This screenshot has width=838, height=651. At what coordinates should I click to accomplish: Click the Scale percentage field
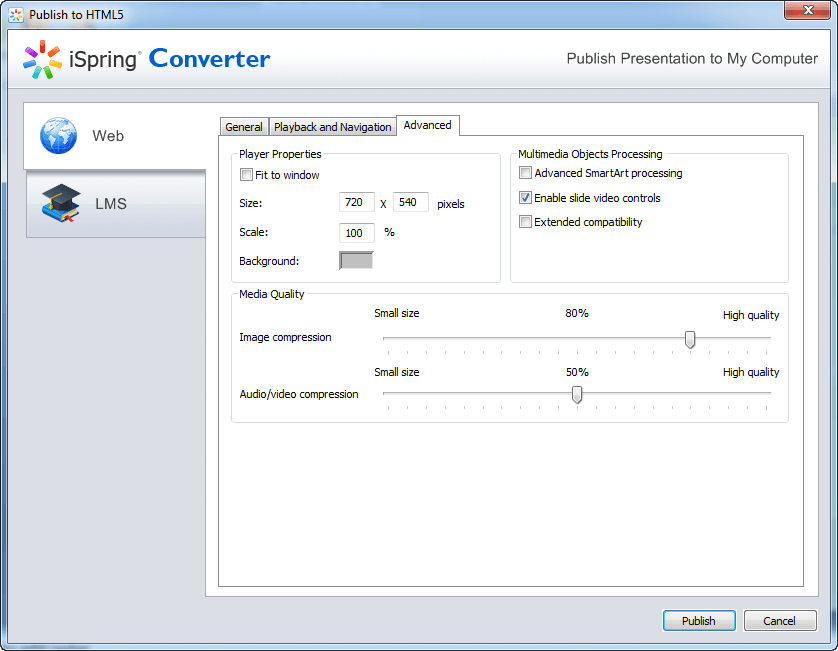coord(356,232)
